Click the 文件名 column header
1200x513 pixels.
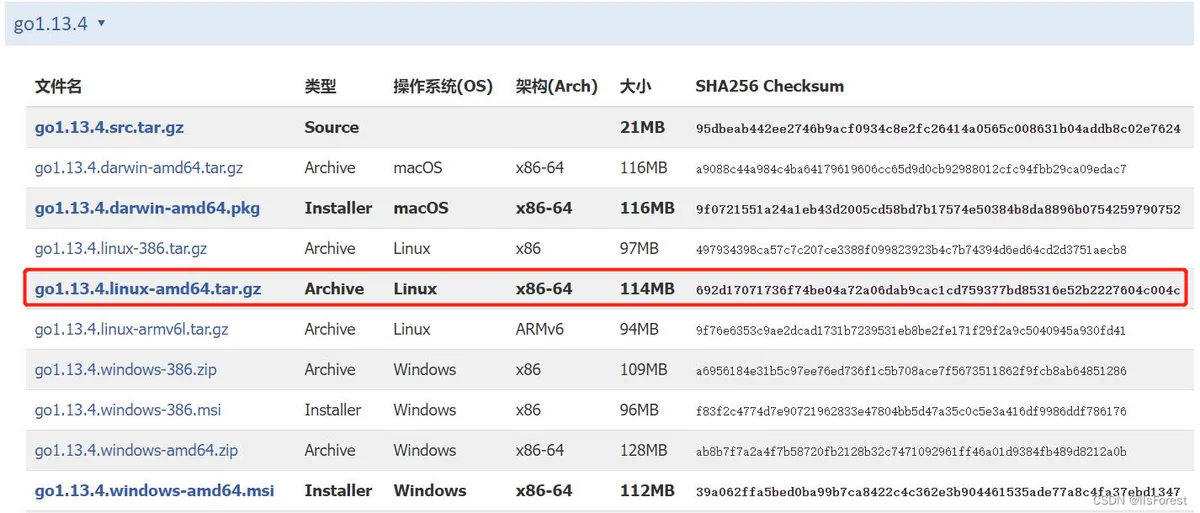[58, 86]
